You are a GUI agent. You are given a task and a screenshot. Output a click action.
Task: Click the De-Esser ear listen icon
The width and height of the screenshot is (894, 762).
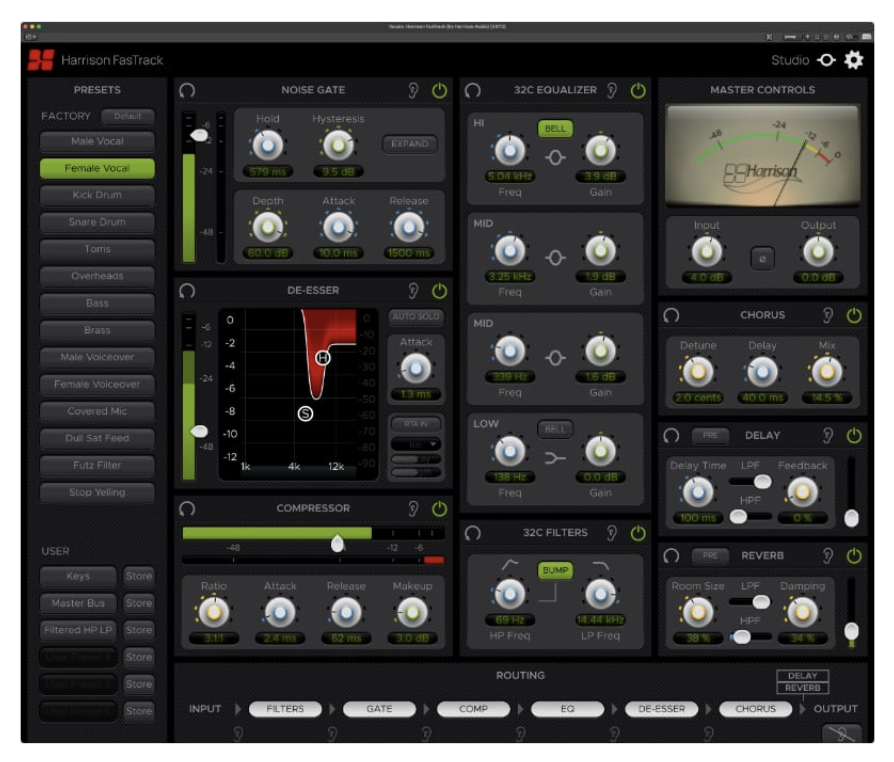(x=413, y=291)
